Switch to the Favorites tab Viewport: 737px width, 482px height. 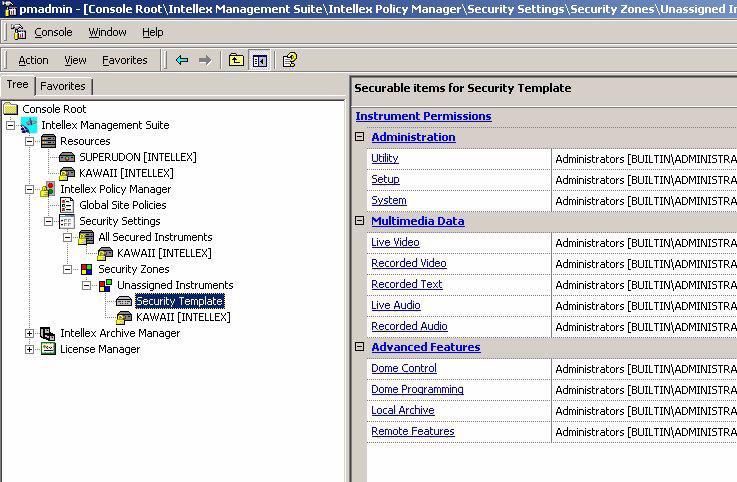pos(63,87)
